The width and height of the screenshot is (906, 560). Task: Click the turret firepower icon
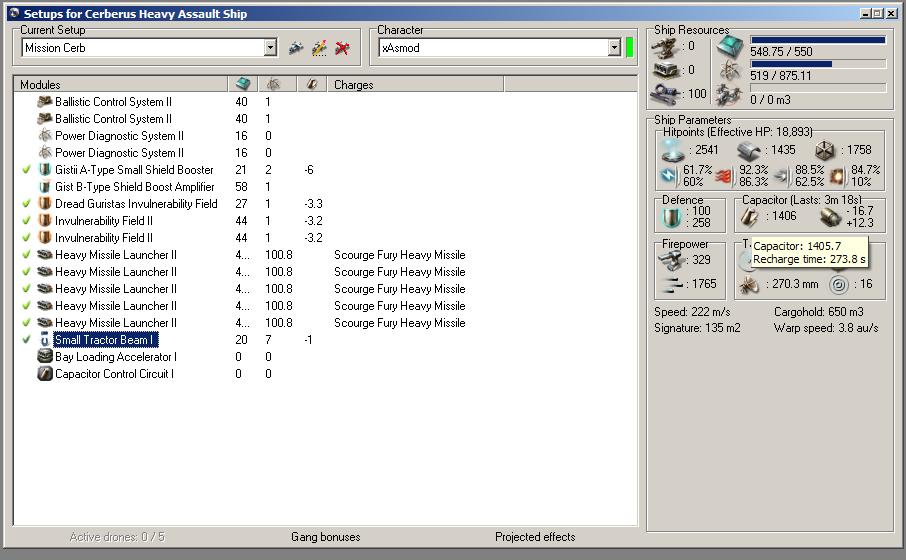pyautogui.click(x=672, y=260)
